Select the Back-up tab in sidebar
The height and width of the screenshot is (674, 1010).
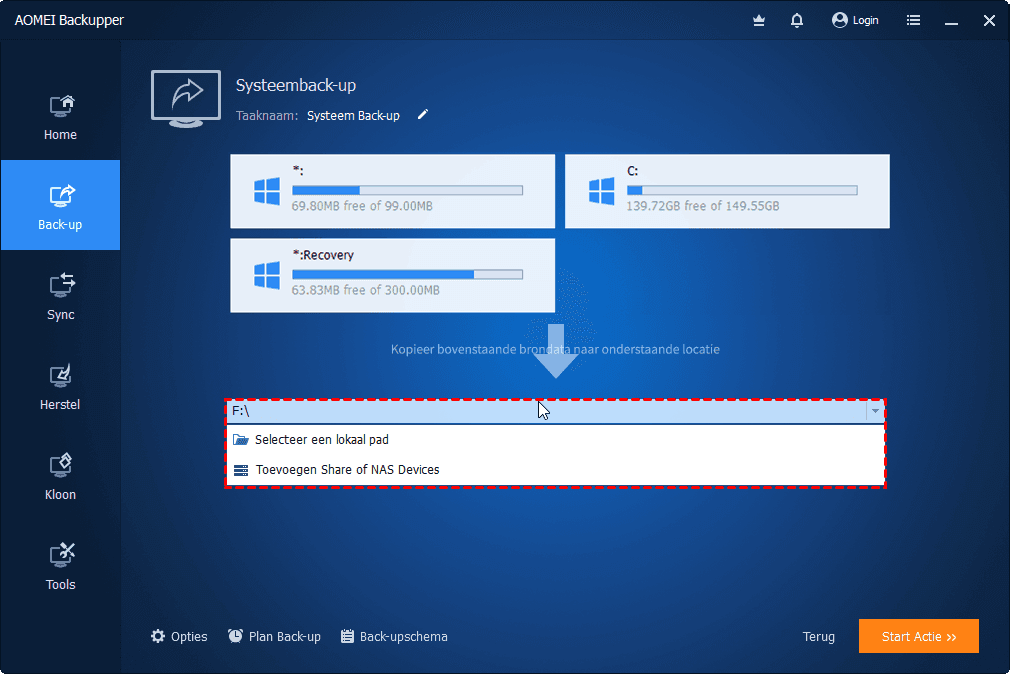(61, 205)
